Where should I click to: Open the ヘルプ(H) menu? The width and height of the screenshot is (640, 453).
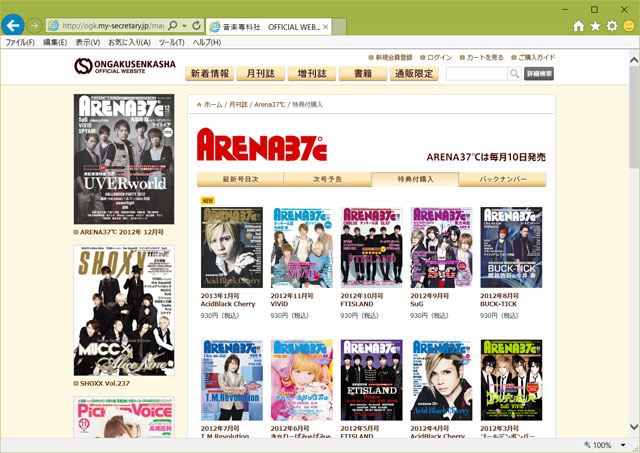coord(207,42)
